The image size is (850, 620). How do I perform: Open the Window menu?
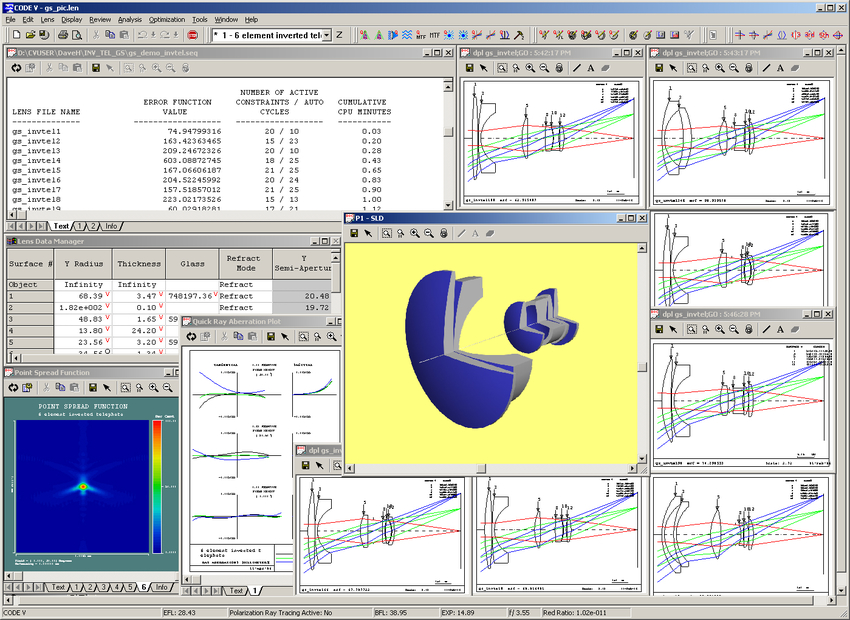(x=226, y=20)
